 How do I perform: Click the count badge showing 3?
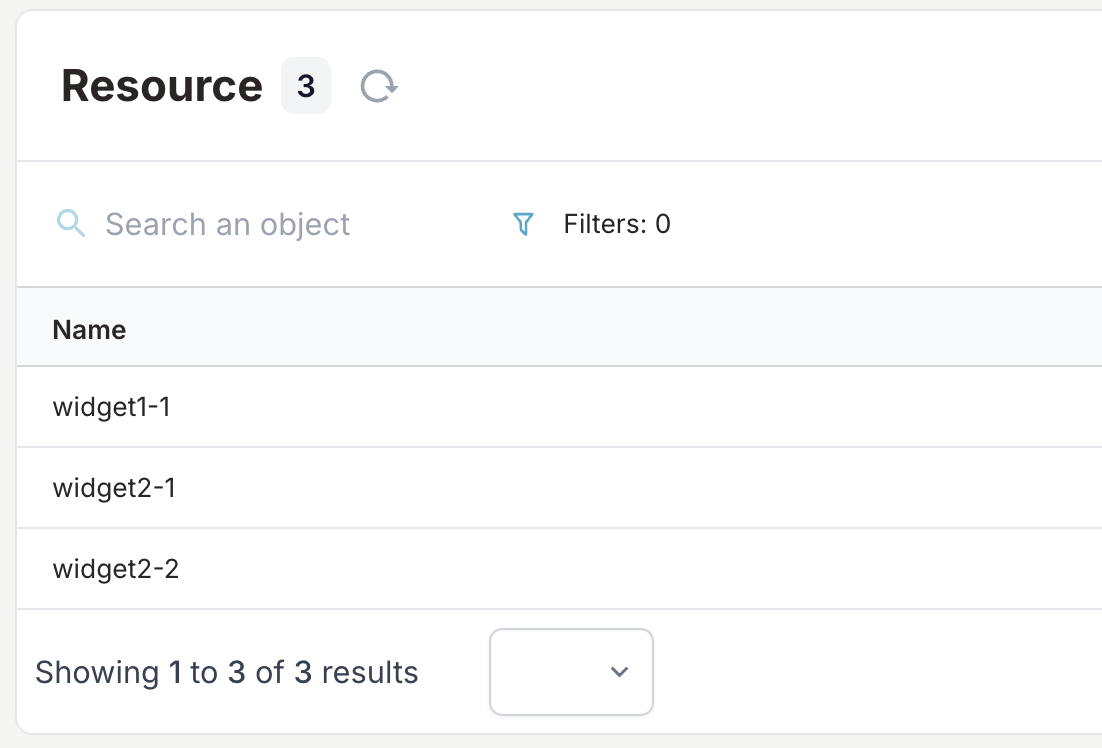click(x=306, y=86)
